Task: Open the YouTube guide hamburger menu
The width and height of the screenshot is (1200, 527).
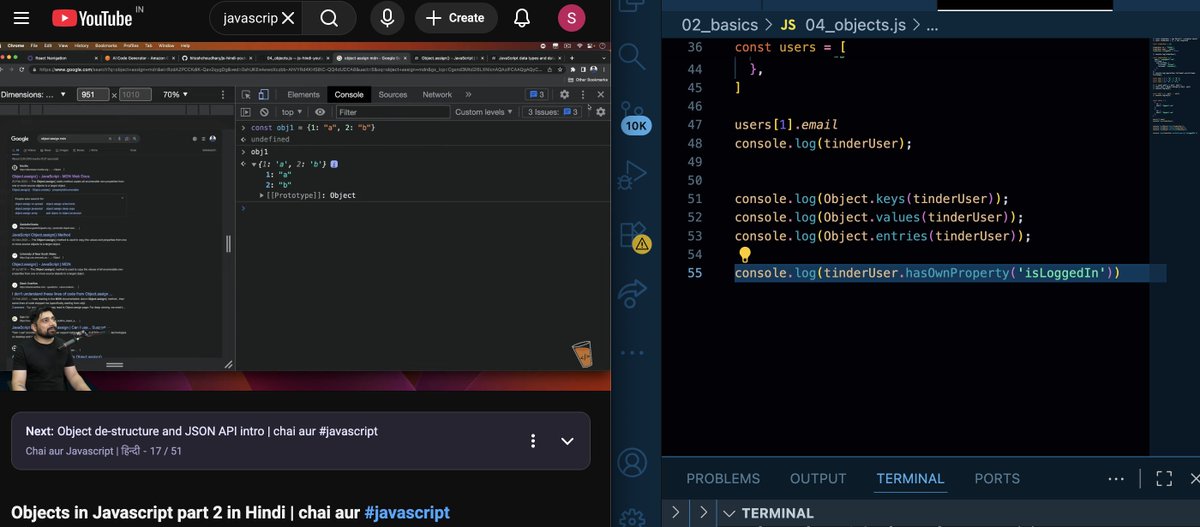Action: (22, 18)
